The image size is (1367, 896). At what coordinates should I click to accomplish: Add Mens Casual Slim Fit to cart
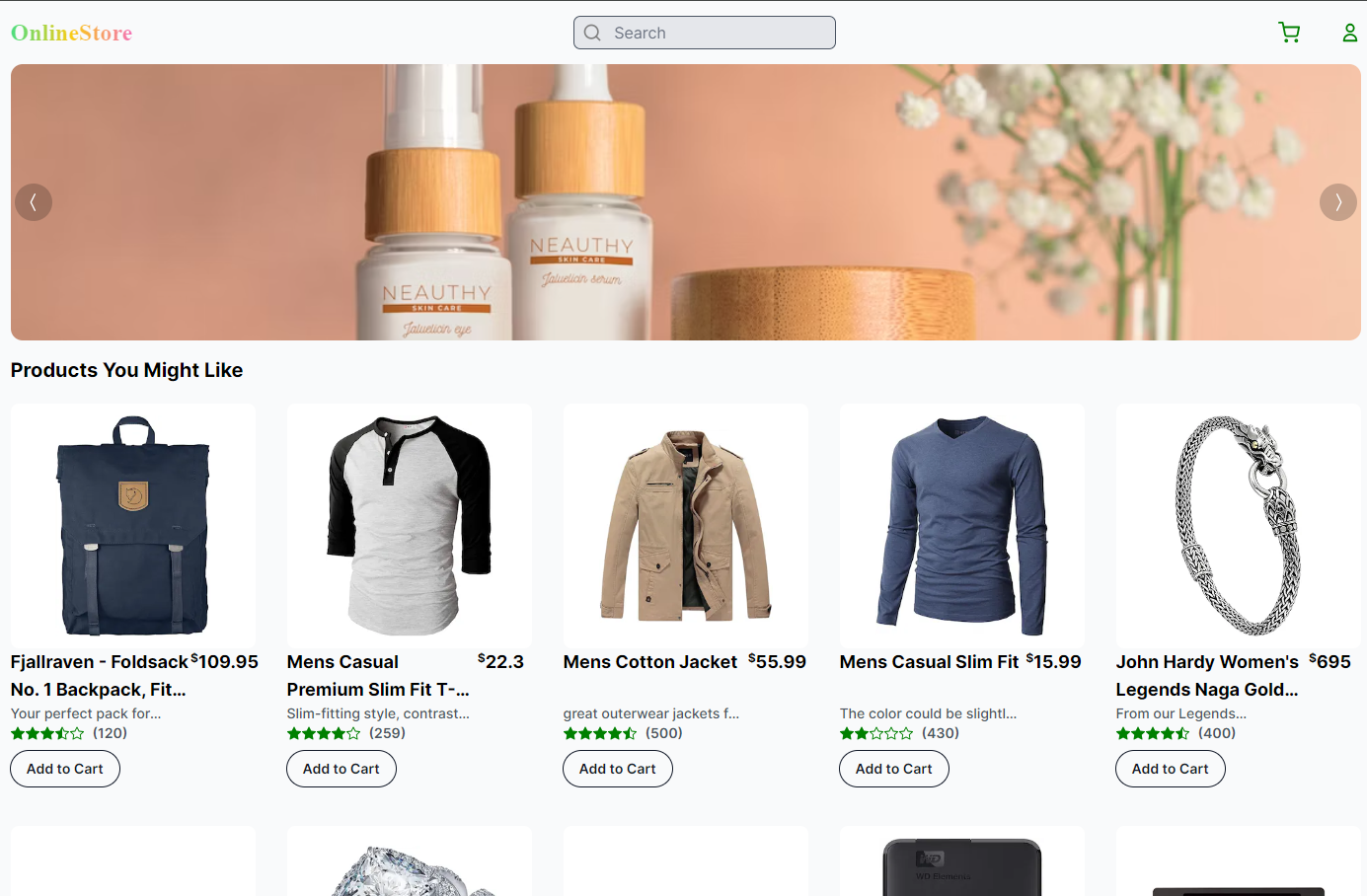tap(894, 769)
